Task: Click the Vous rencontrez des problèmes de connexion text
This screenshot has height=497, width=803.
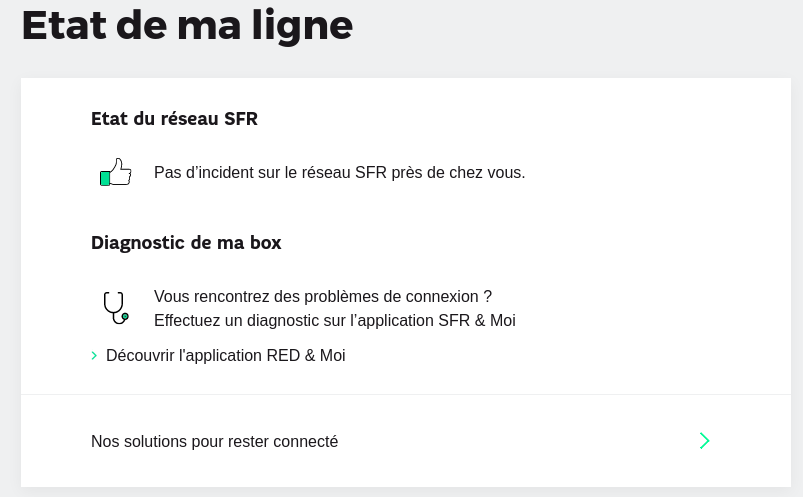Action: pos(323,297)
